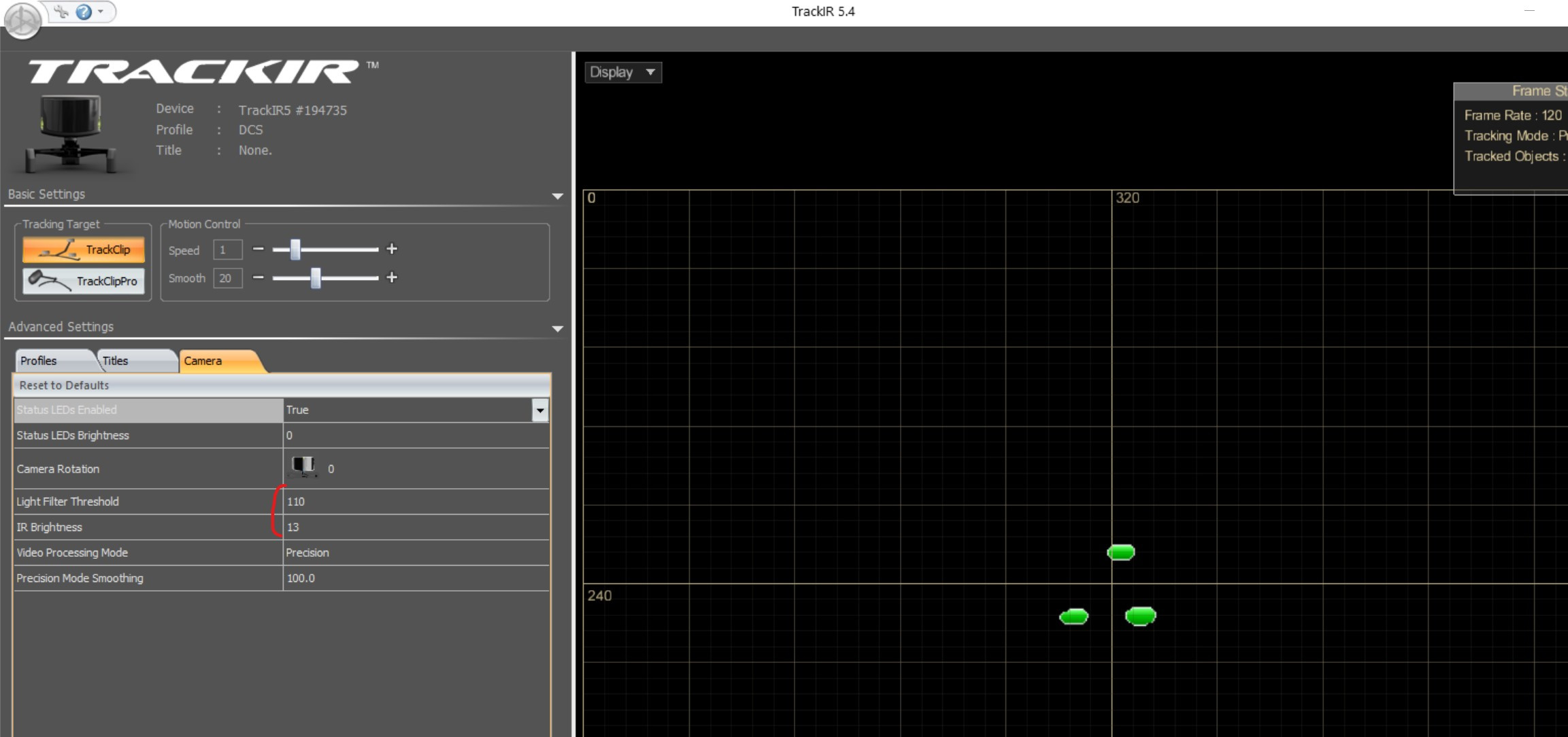Screen dimensions: 1568x737
Task: Select TrackClipPro as tracking target
Action: 84,281
